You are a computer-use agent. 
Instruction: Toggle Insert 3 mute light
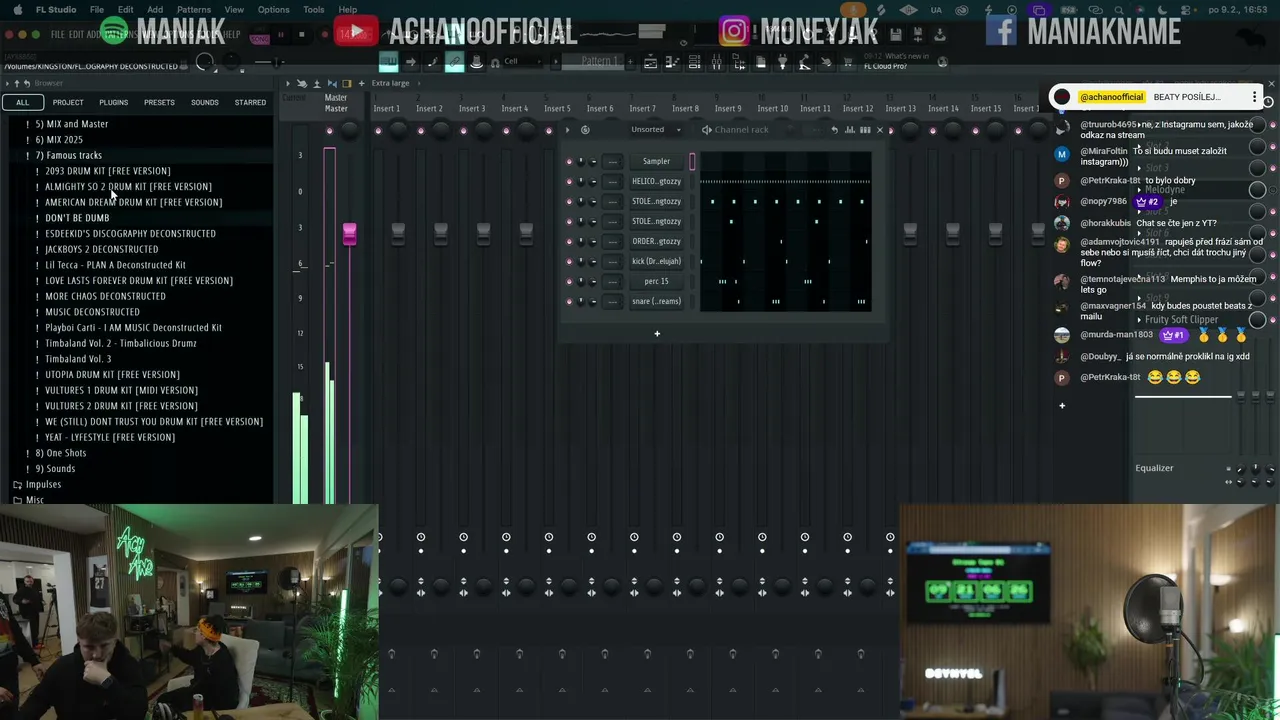463,130
